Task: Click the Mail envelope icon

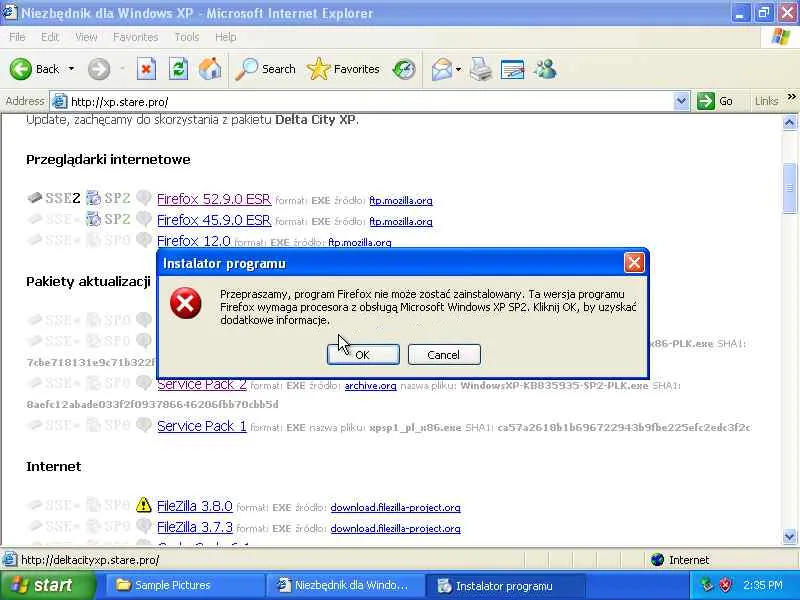Action: coord(441,69)
